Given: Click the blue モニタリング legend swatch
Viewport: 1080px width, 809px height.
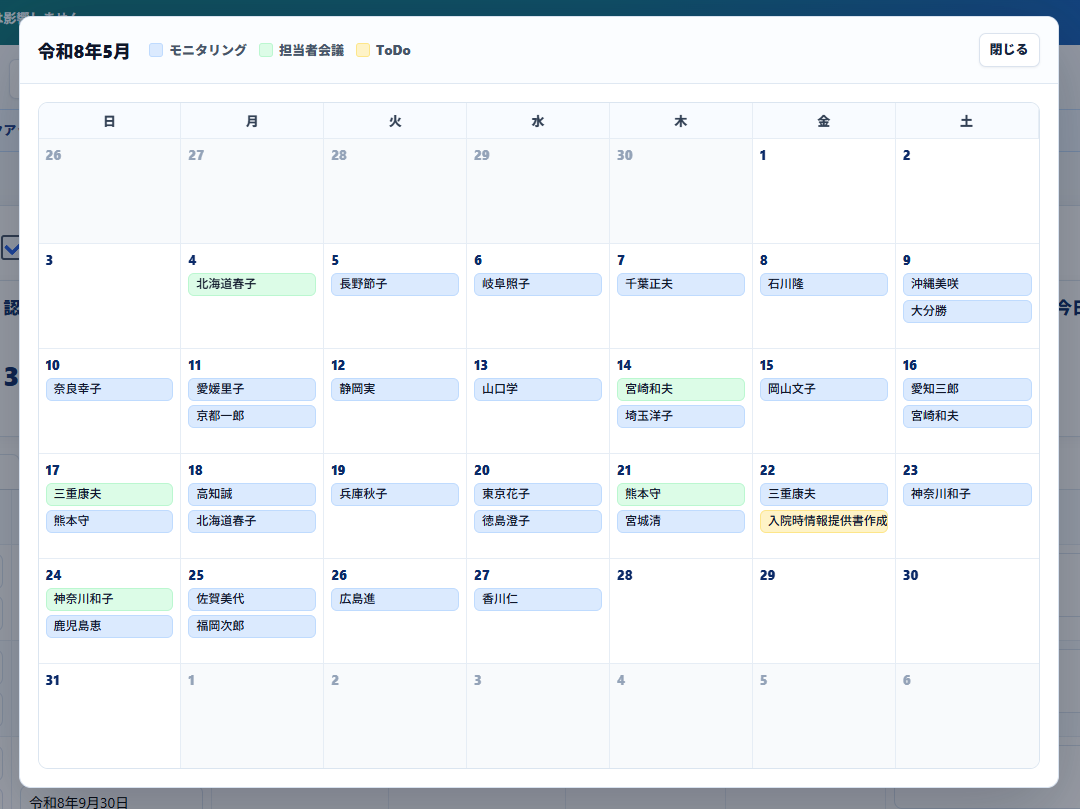Looking at the screenshot, I should click(x=156, y=50).
